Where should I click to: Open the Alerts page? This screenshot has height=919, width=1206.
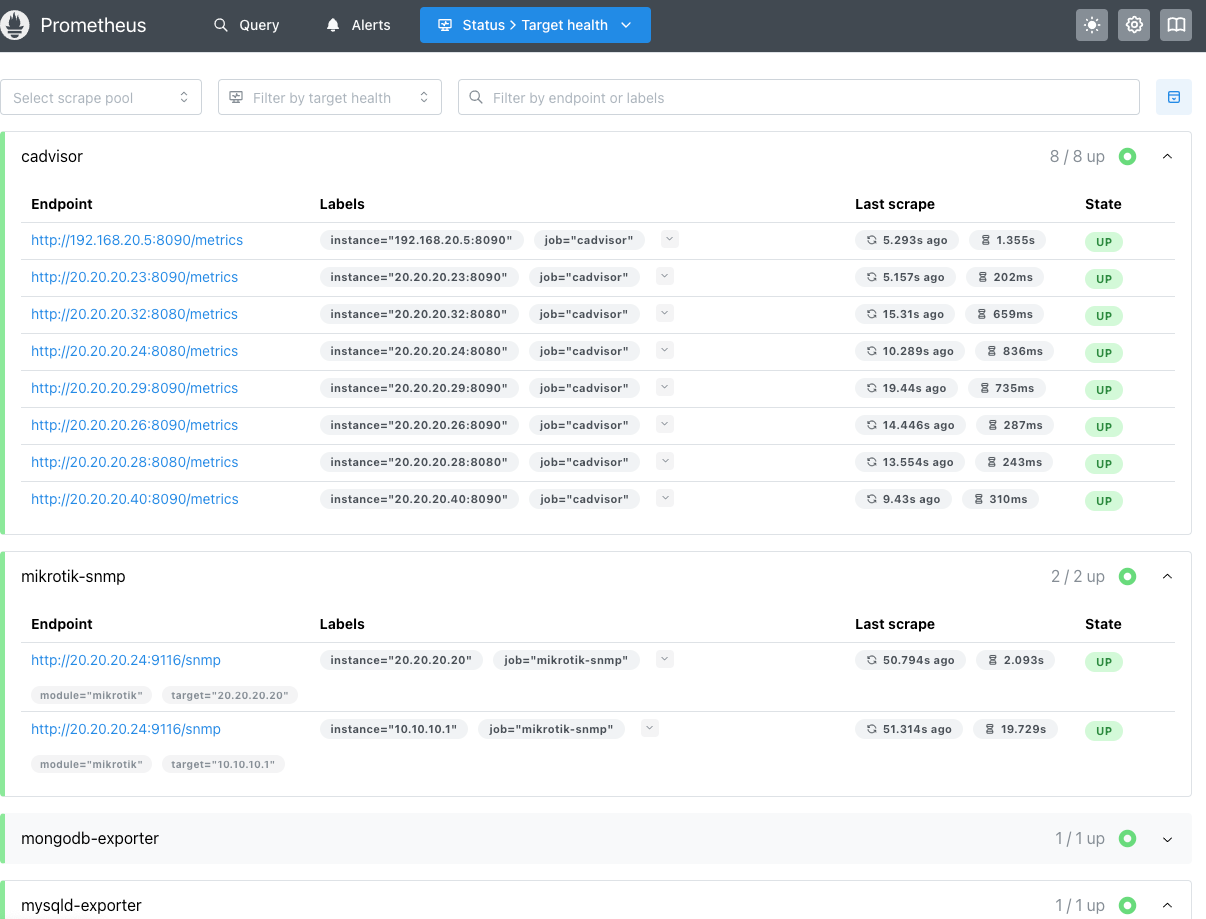click(x=358, y=25)
